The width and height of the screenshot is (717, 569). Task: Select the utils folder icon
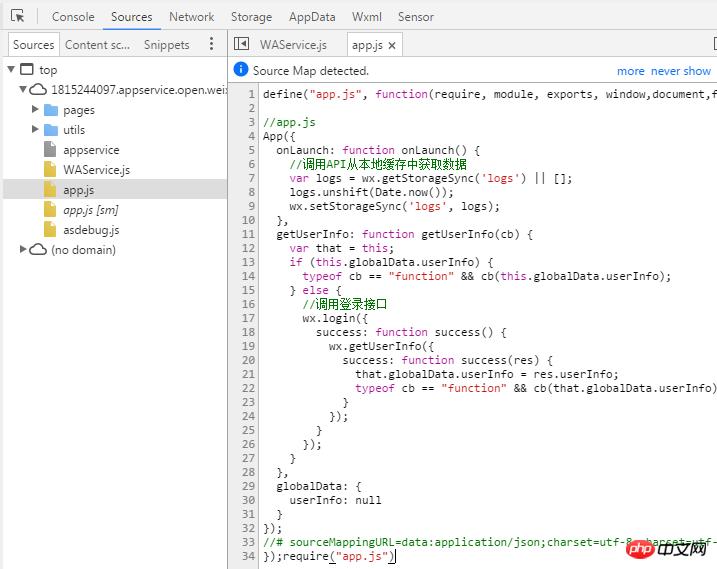51,130
